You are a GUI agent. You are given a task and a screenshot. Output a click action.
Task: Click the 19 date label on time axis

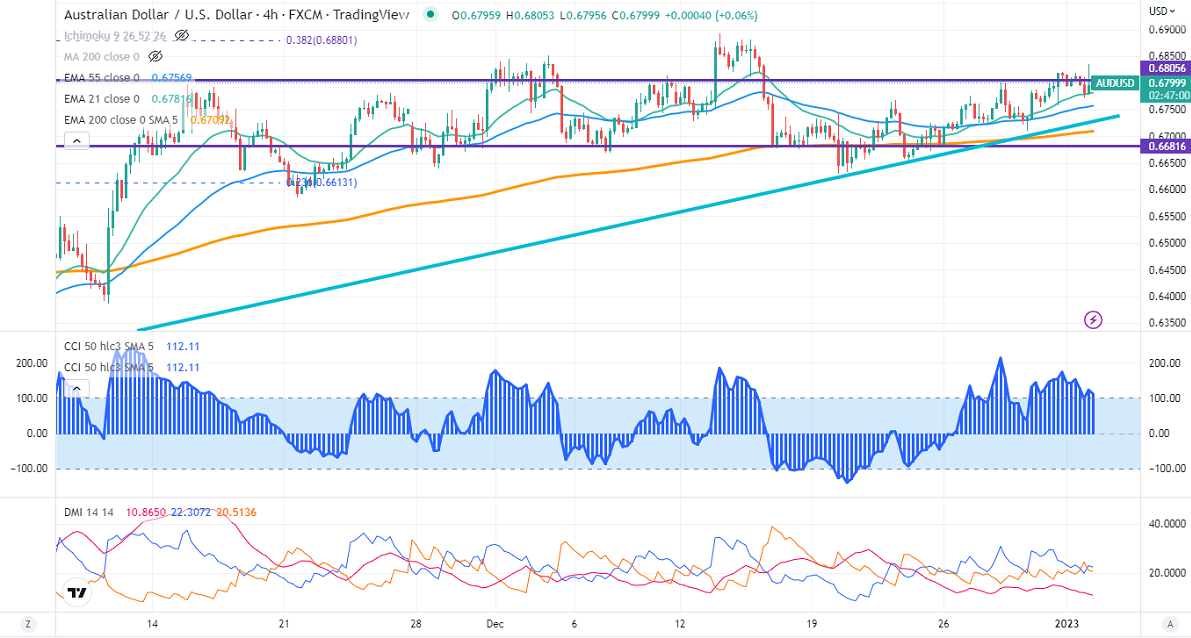pyautogui.click(x=811, y=624)
